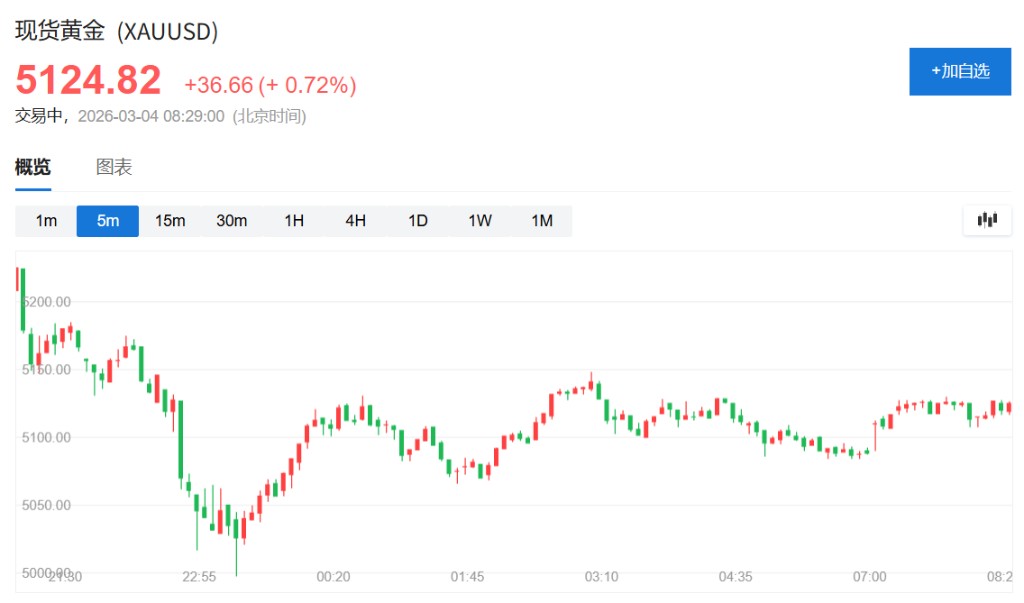Add XAUUSD to watchlist with 加自选
The width and height of the screenshot is (1024, 603).
(959, 71)
